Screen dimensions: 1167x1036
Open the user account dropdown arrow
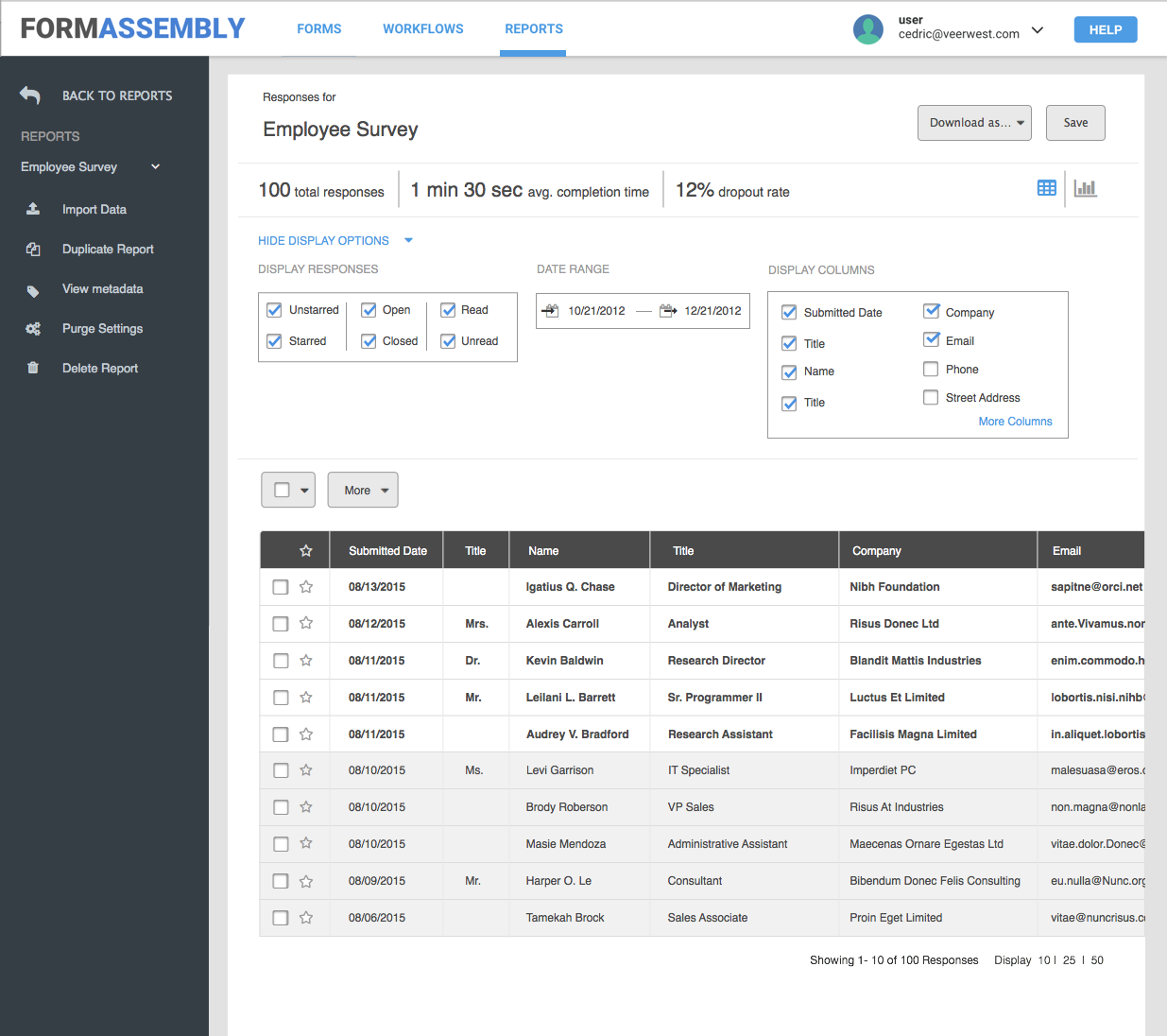click(1038, 30)
